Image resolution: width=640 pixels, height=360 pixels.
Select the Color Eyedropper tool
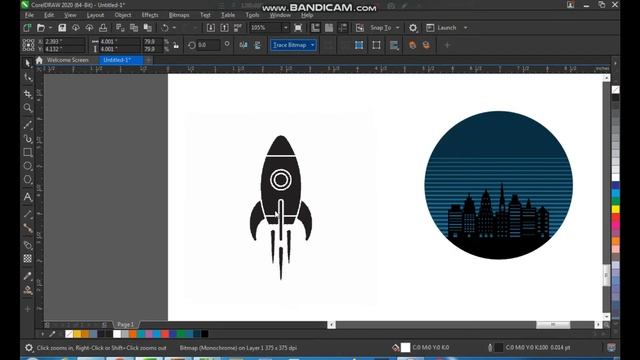pos(28,276)
